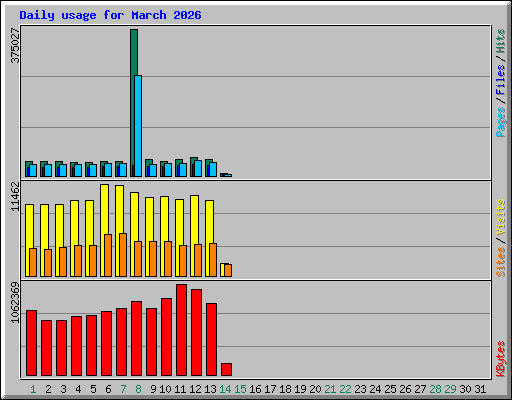The width and height of the screenshot is (512, 400).
Task: Click the 375027 axis value
Action: tap(15, 46)
